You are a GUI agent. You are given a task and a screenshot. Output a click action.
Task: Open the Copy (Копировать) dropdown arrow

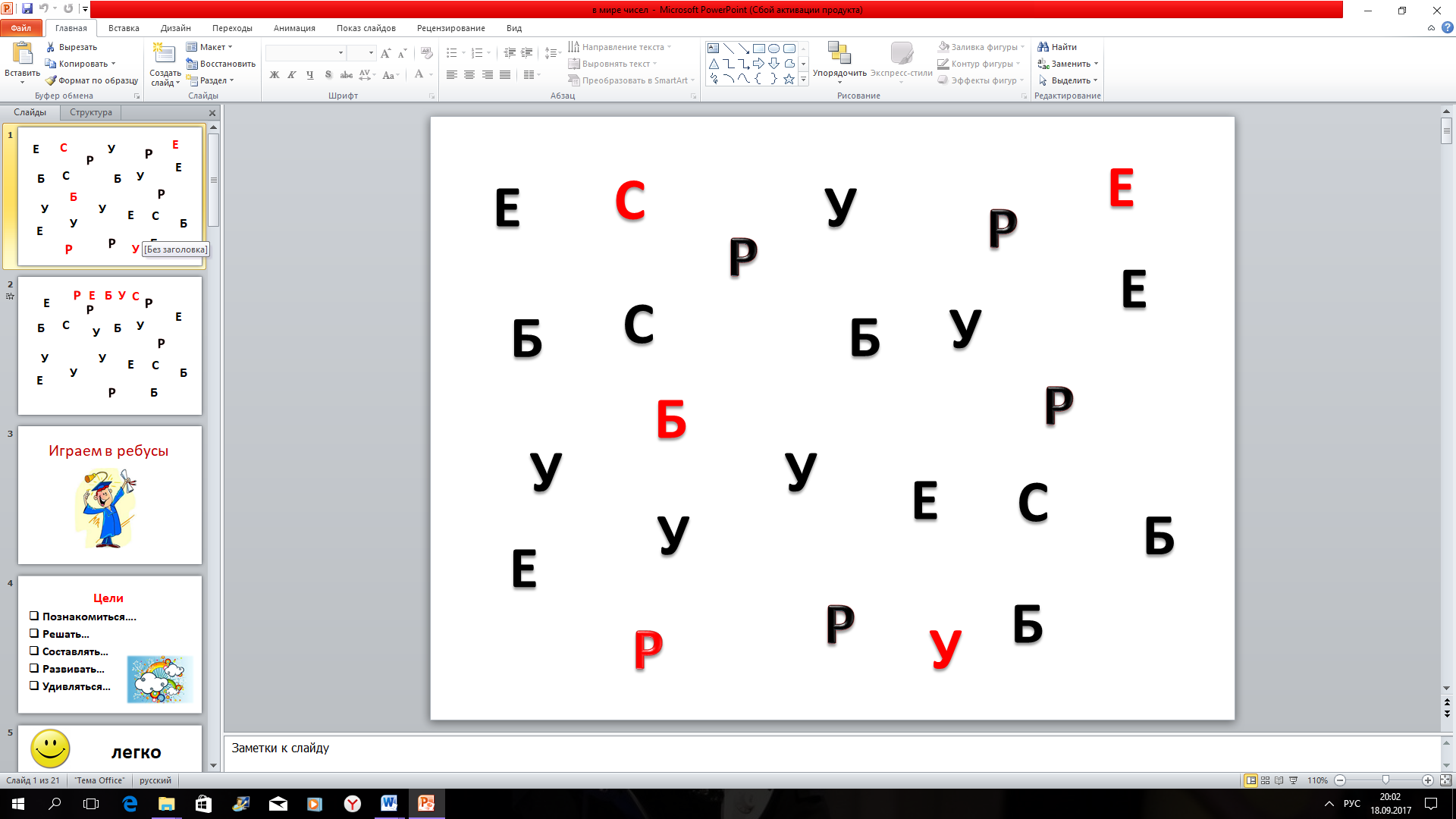114,64
